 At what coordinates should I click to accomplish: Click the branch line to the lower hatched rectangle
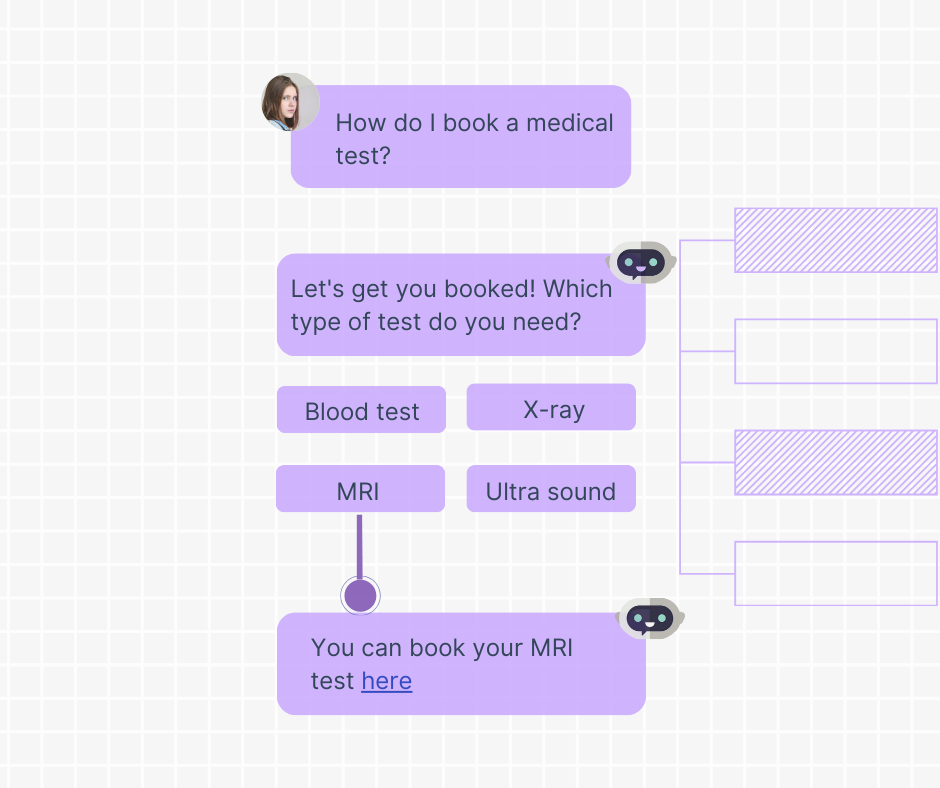(x=708, y=462)
